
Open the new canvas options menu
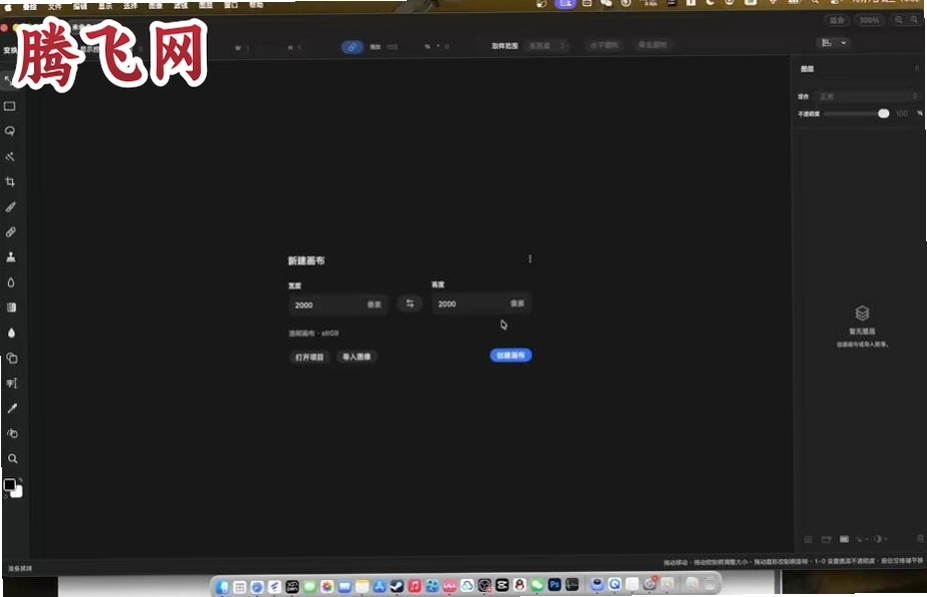pos(530,259)
